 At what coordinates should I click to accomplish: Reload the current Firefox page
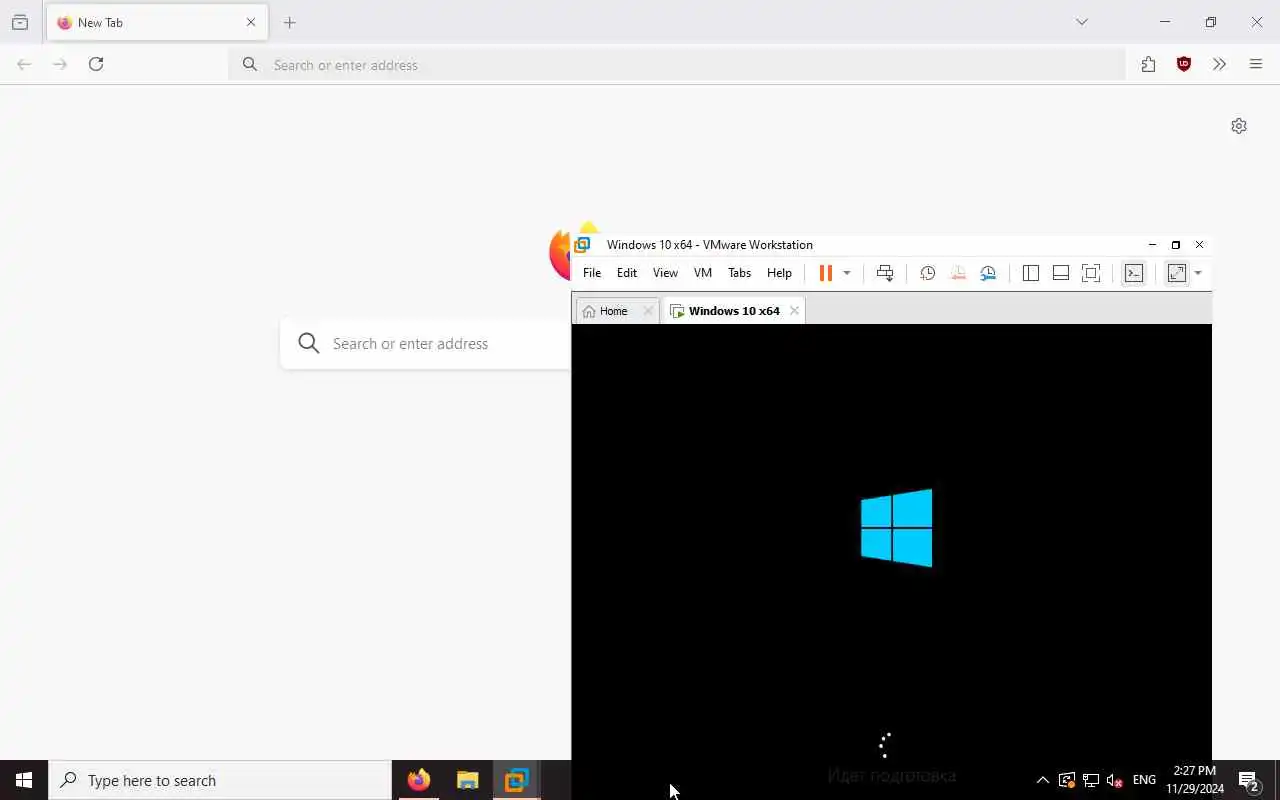[96, 64]
